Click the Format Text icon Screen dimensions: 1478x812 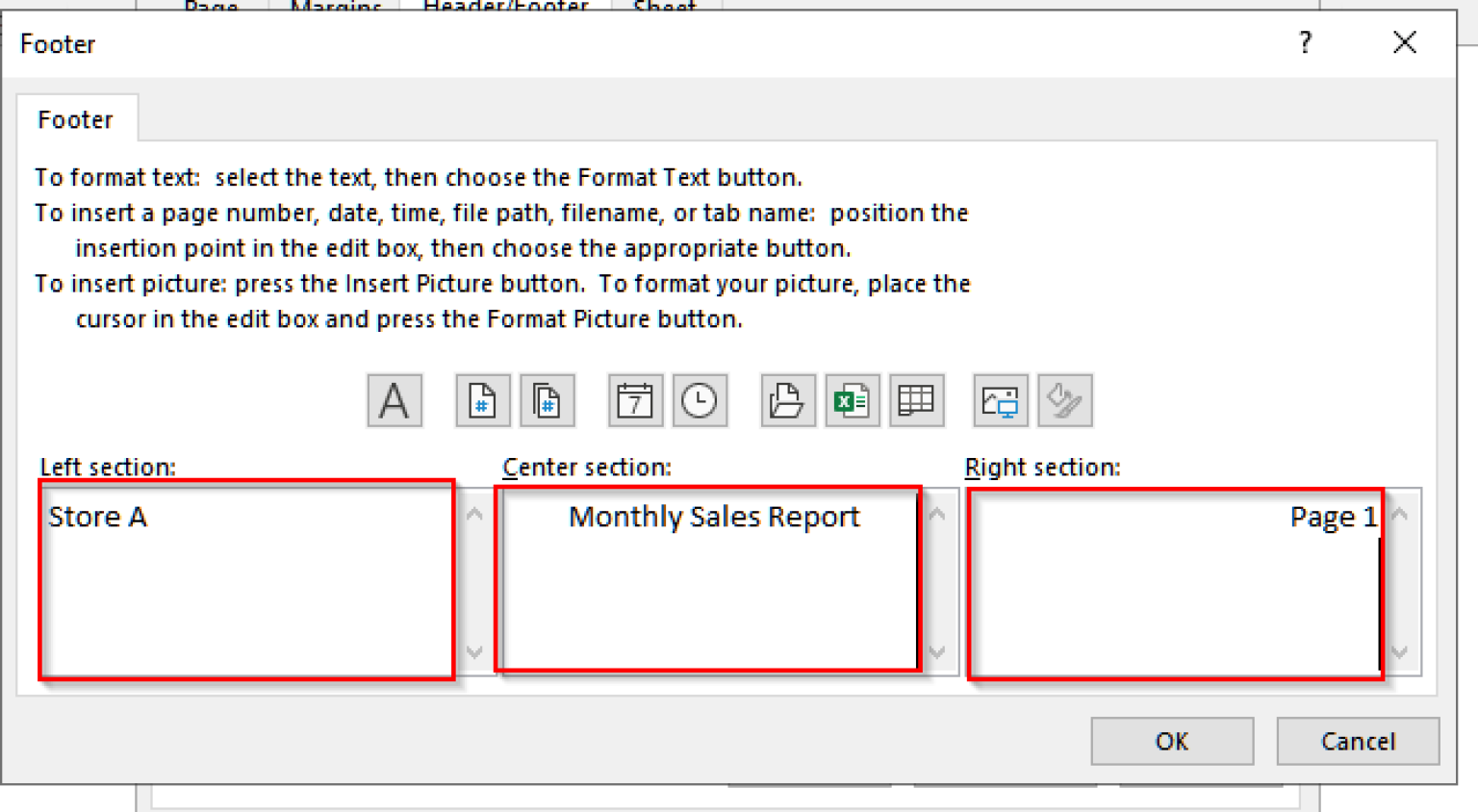point(395,400)
